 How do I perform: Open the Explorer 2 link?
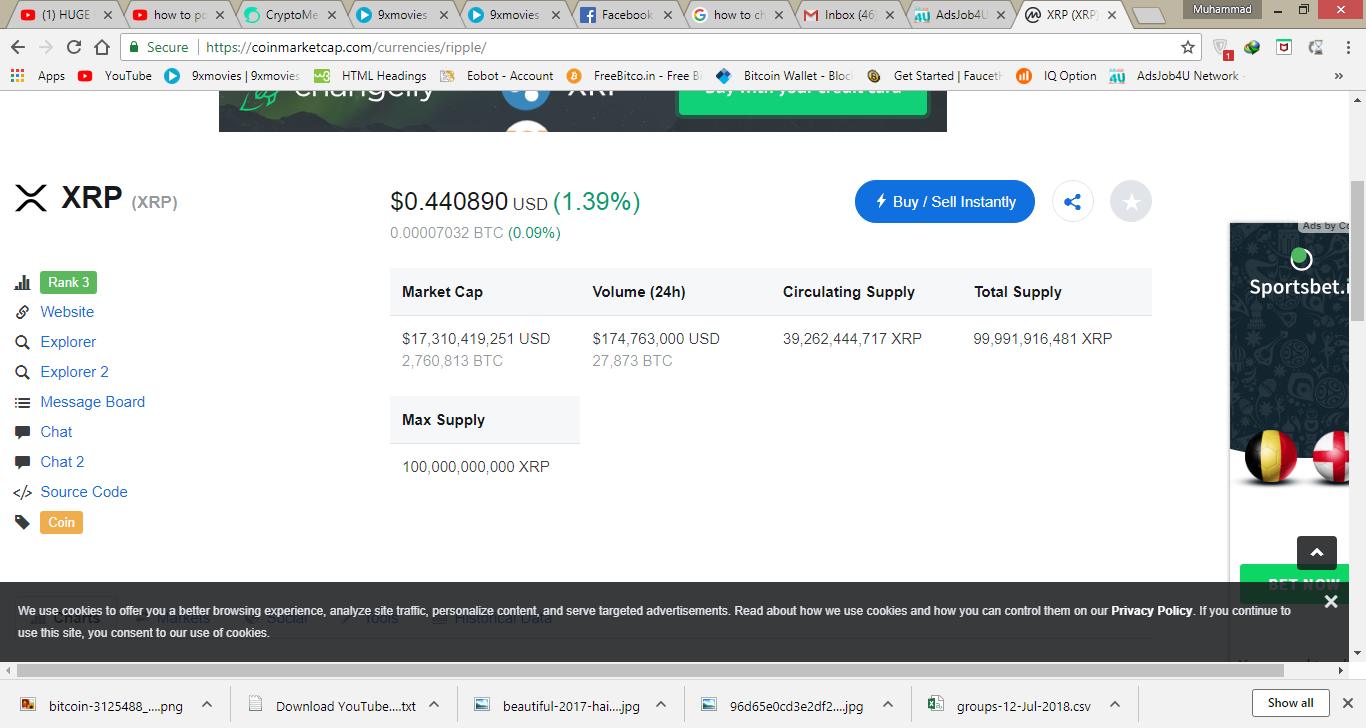(x=75, y=372)
